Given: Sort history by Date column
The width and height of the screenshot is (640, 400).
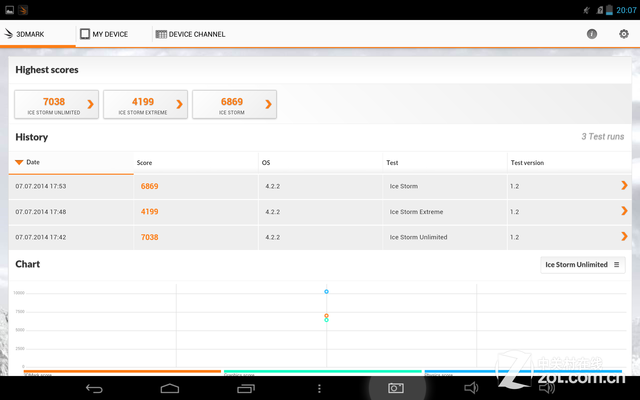Looking at the screenshot, I should (71, 162).
